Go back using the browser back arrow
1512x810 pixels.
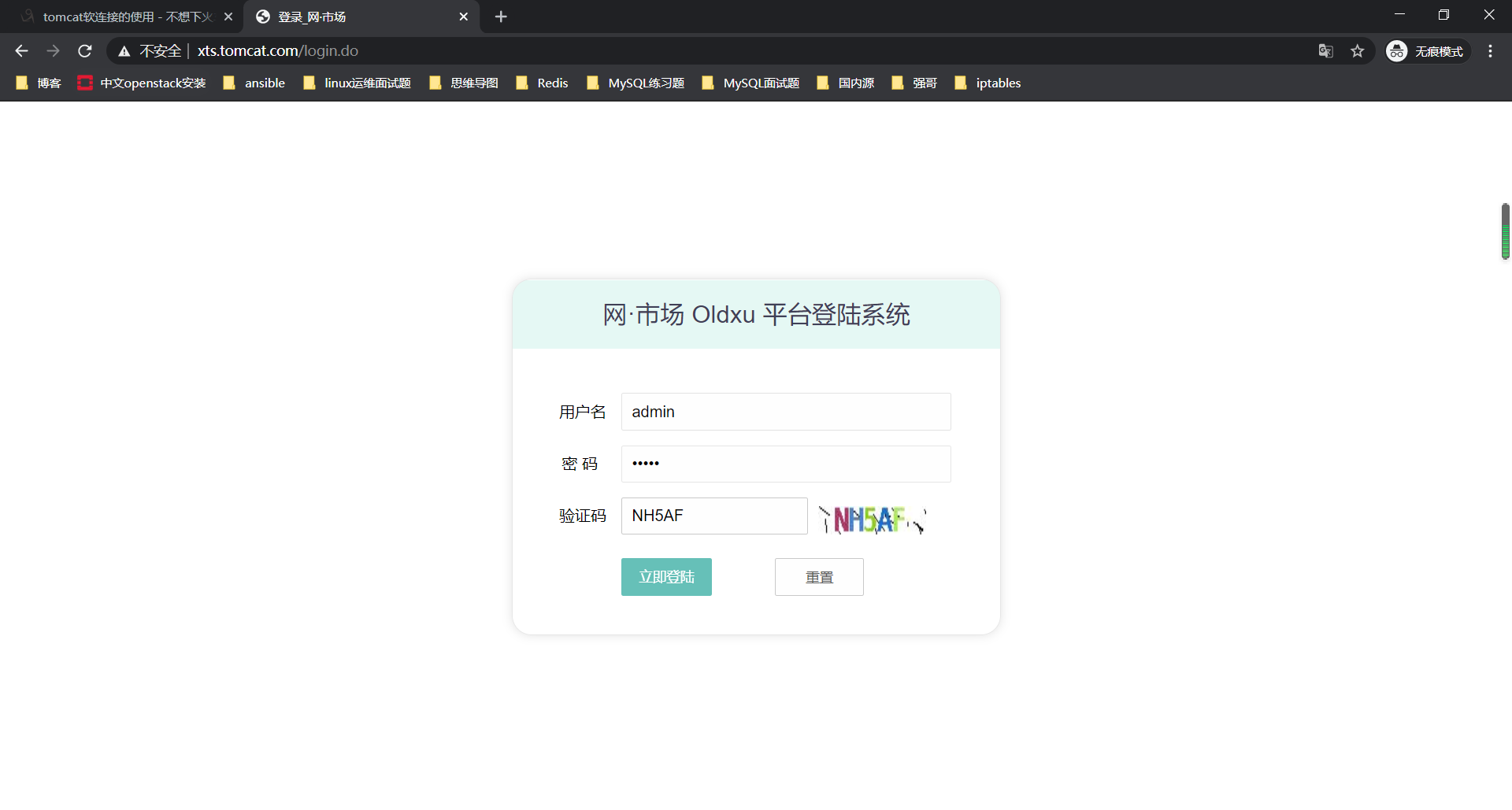coord(21,51)
